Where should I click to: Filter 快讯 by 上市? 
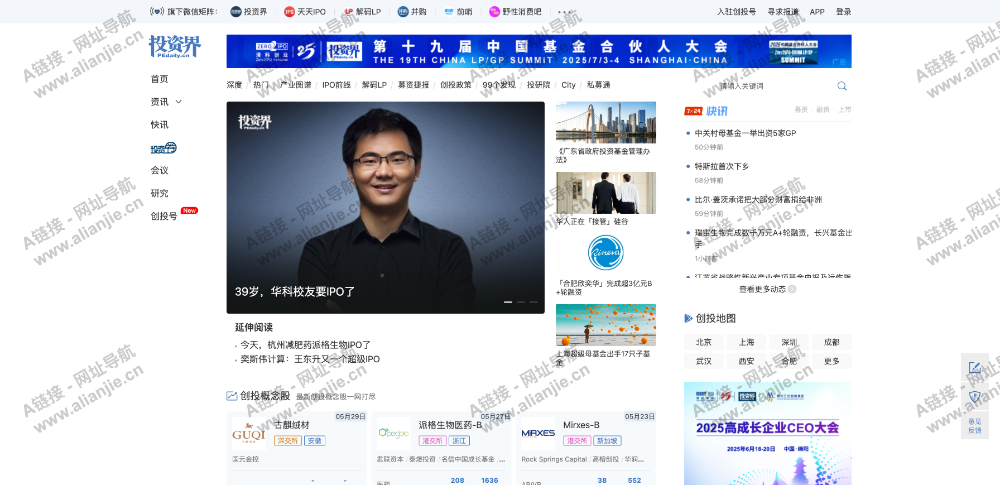[844, 110]
